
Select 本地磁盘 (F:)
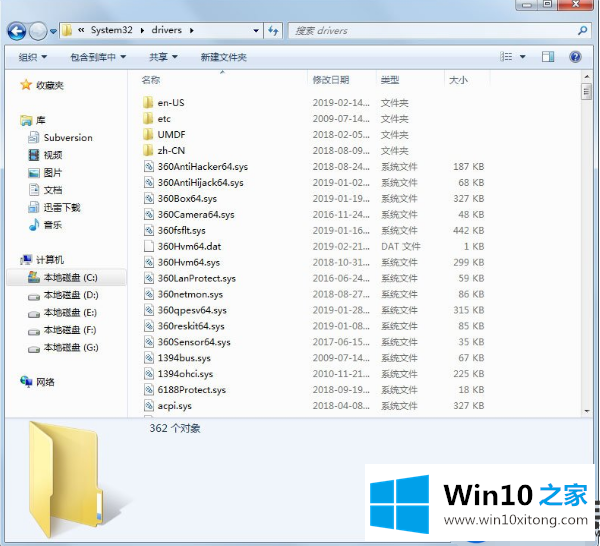[x=70, y=330]
